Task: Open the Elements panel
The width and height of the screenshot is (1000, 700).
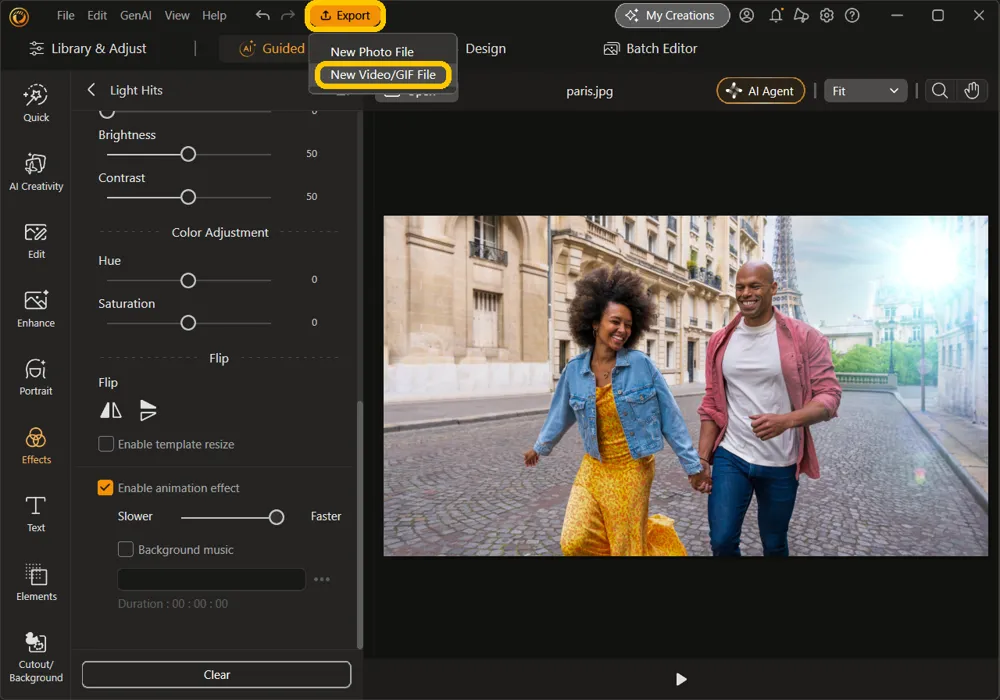Action: (36, 582)
